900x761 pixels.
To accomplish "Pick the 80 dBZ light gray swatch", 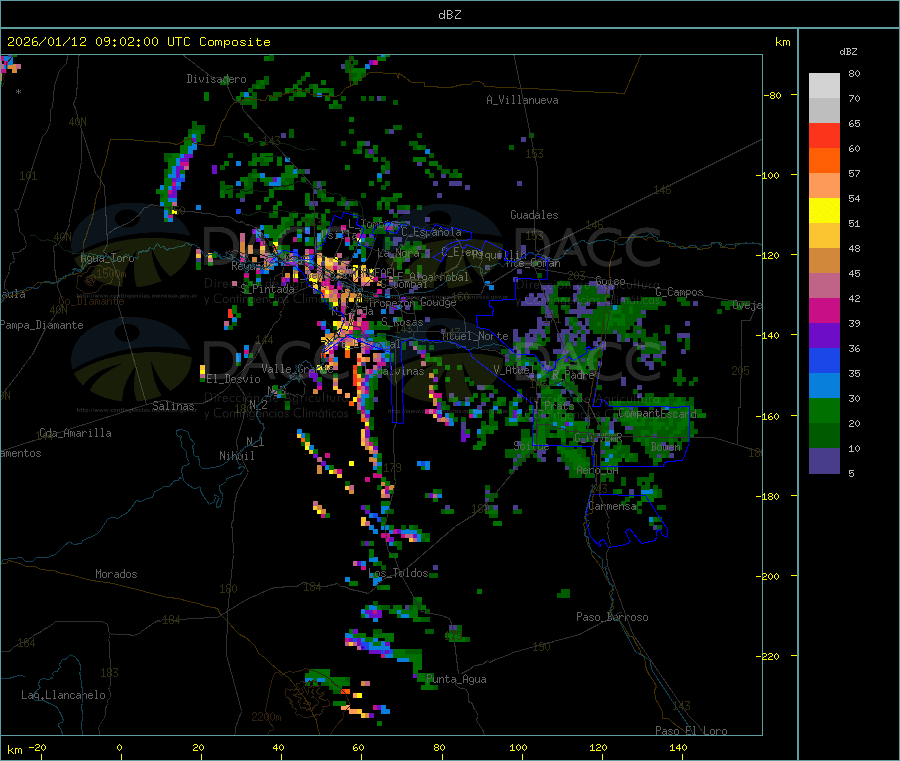I will [824, 86].
